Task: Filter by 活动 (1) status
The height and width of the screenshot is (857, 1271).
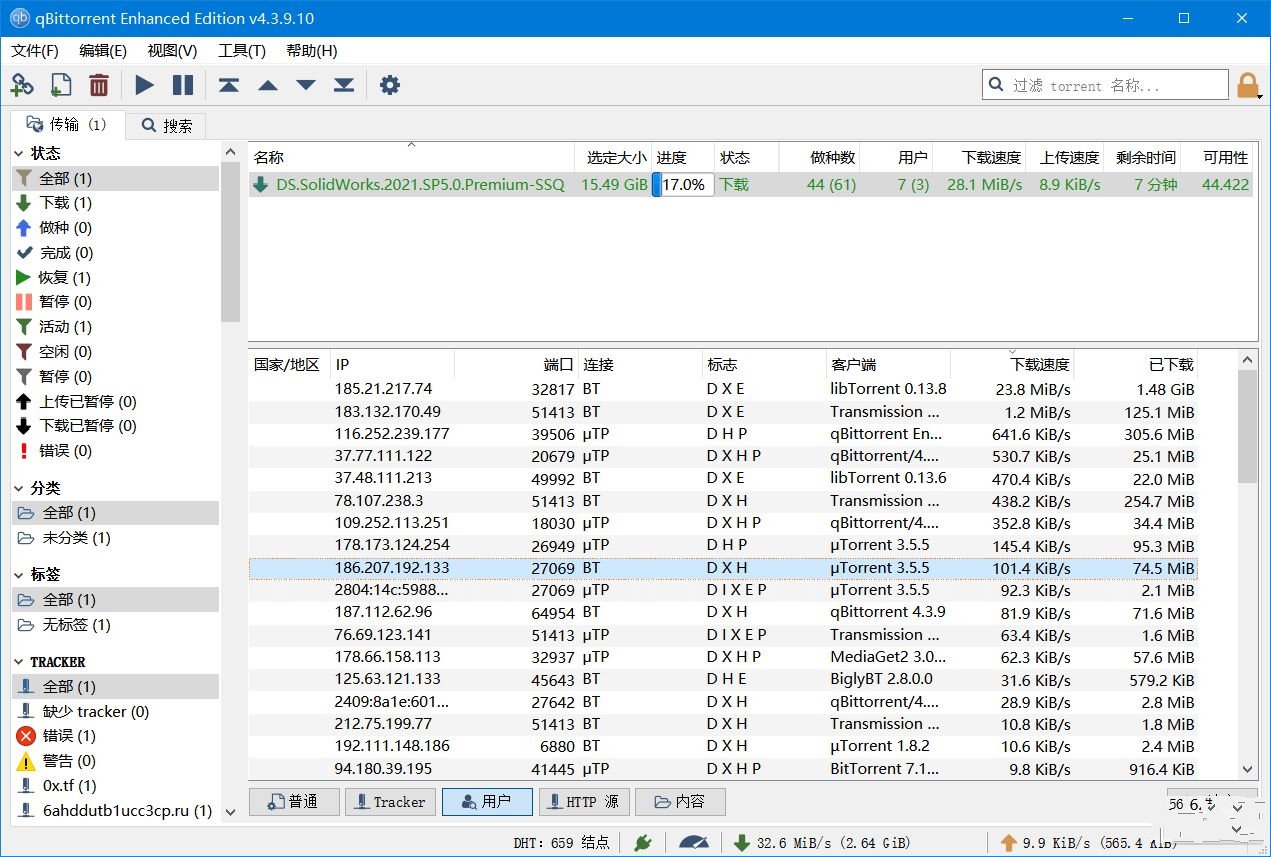Action: [115, 327]
